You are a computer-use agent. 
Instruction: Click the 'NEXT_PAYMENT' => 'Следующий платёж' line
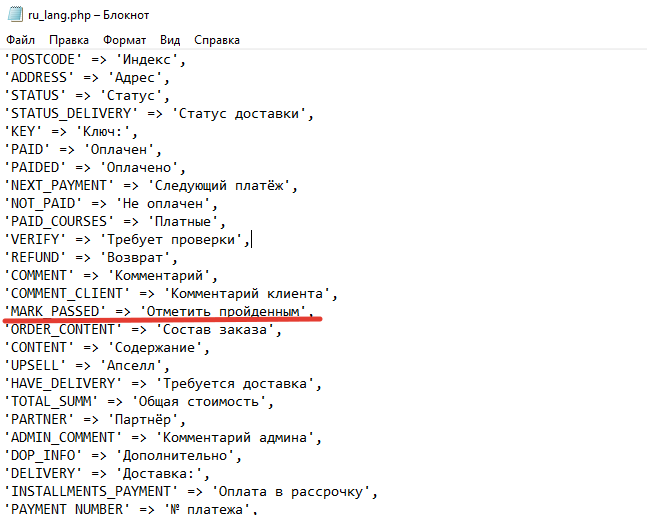[151, 186]
